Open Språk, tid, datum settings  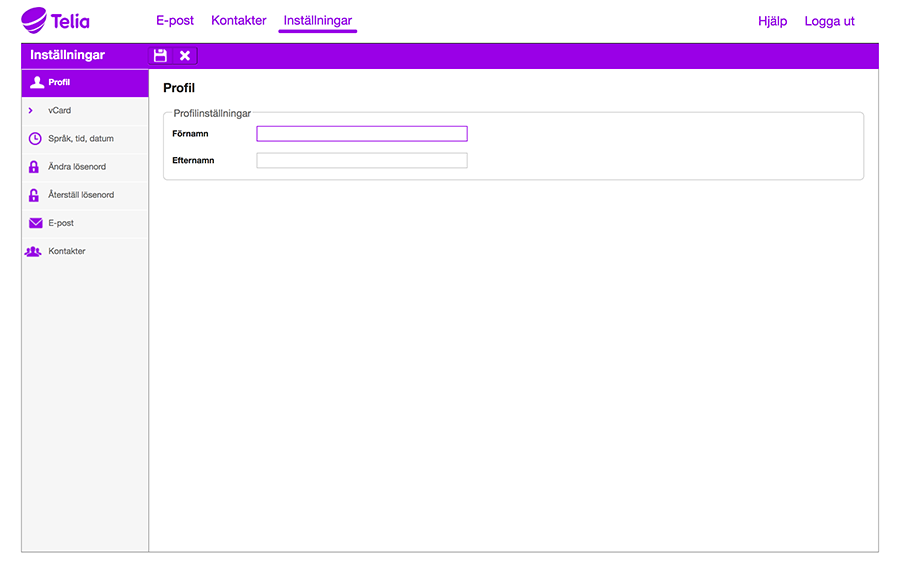pyautogui.click(x=81, y=139)
